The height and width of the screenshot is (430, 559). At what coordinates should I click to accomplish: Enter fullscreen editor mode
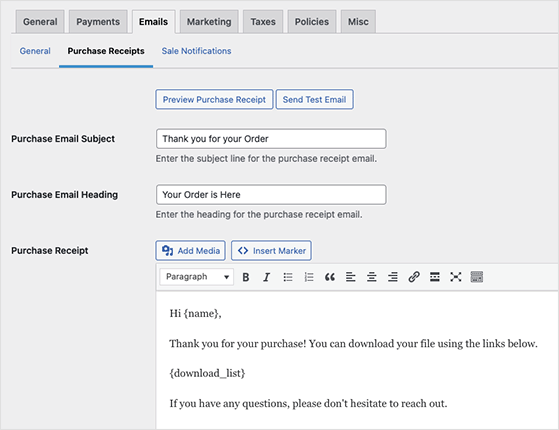pos(456,277)
